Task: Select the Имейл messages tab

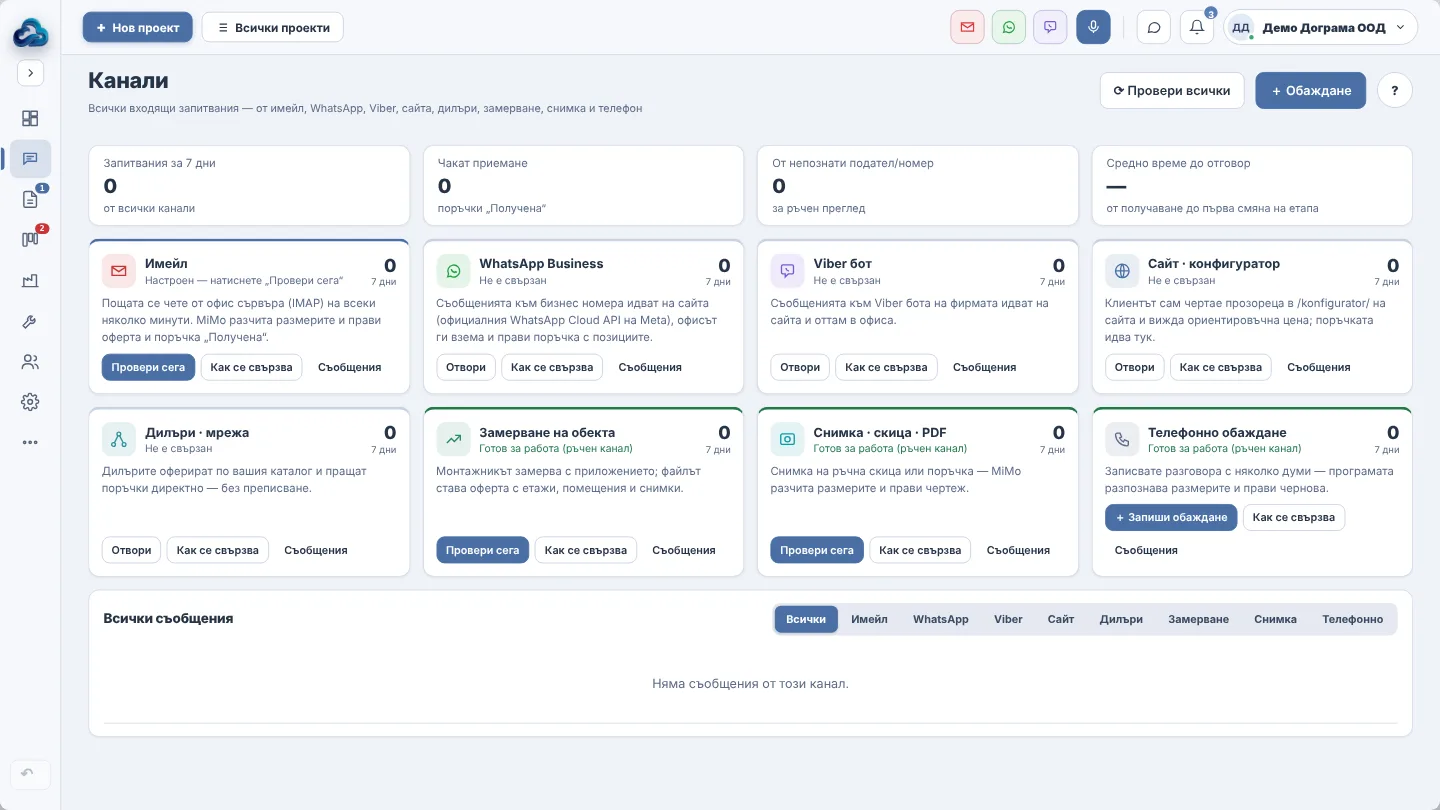Action: pos(869,619)
